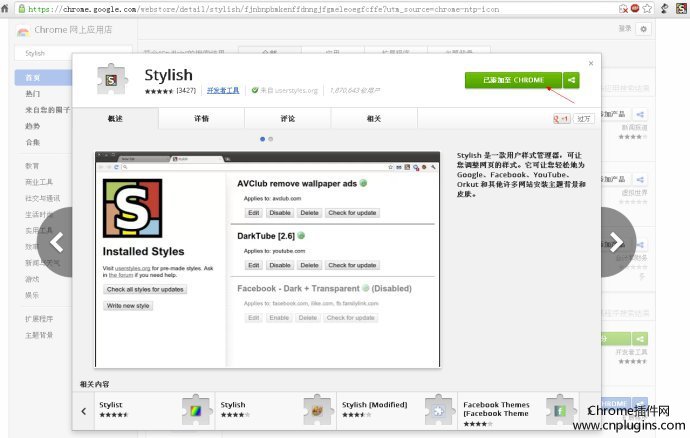Close the Stylish detail dialog

click(x=591, y=63)
